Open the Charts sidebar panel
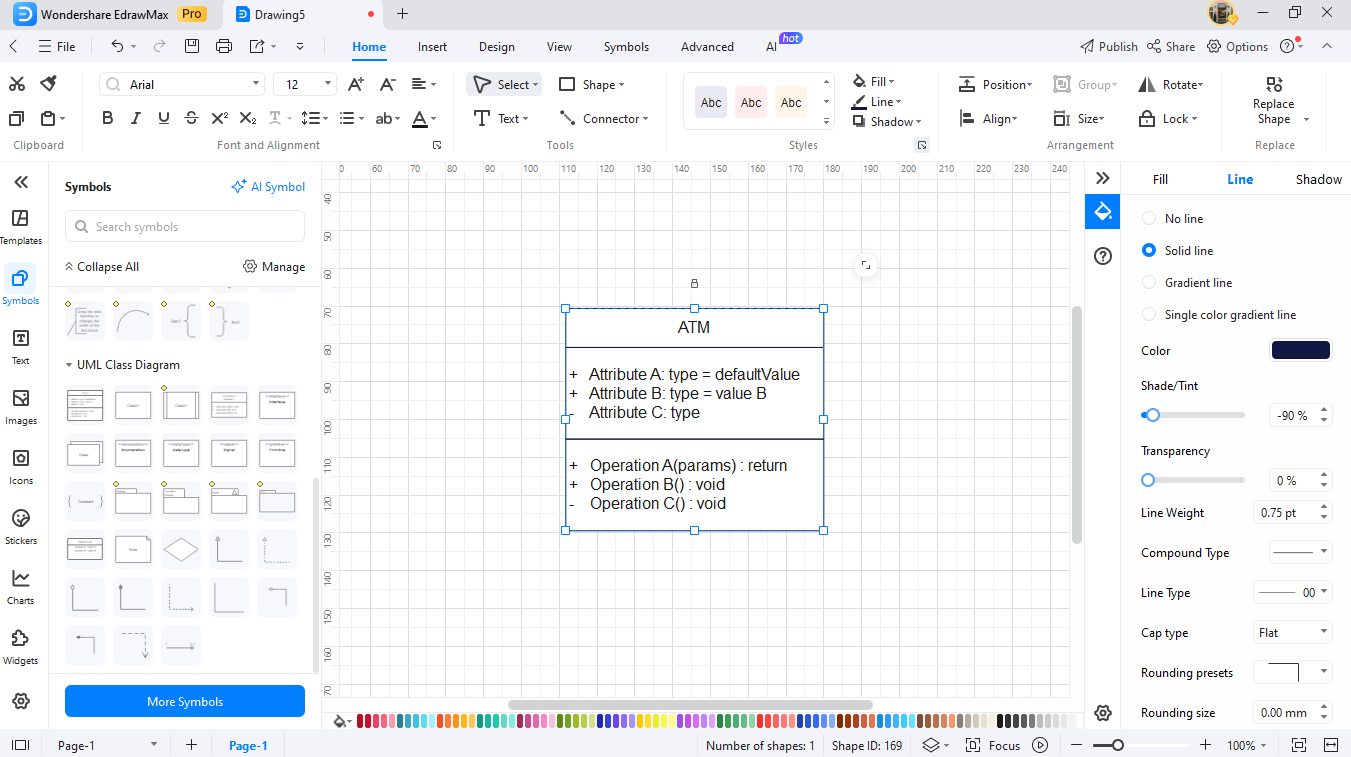1351x757 pixels. pos(21,587)
